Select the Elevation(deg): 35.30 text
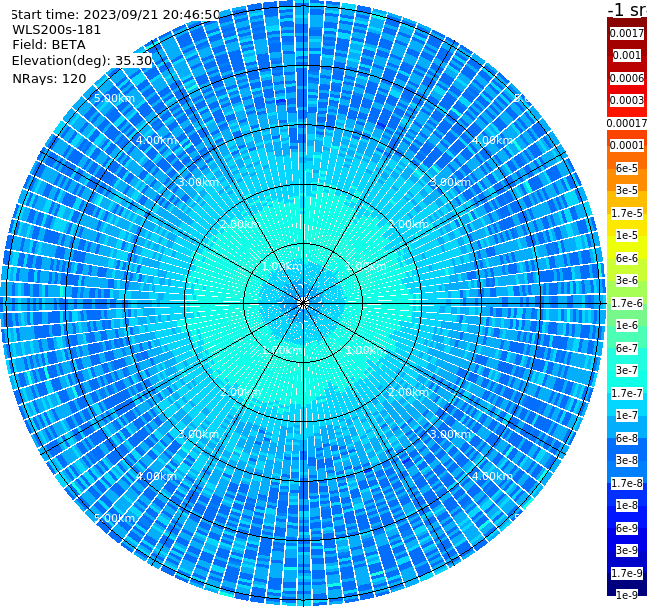This screenshot has width=647, height=607. pyautogui.click(x=82, y=61)
